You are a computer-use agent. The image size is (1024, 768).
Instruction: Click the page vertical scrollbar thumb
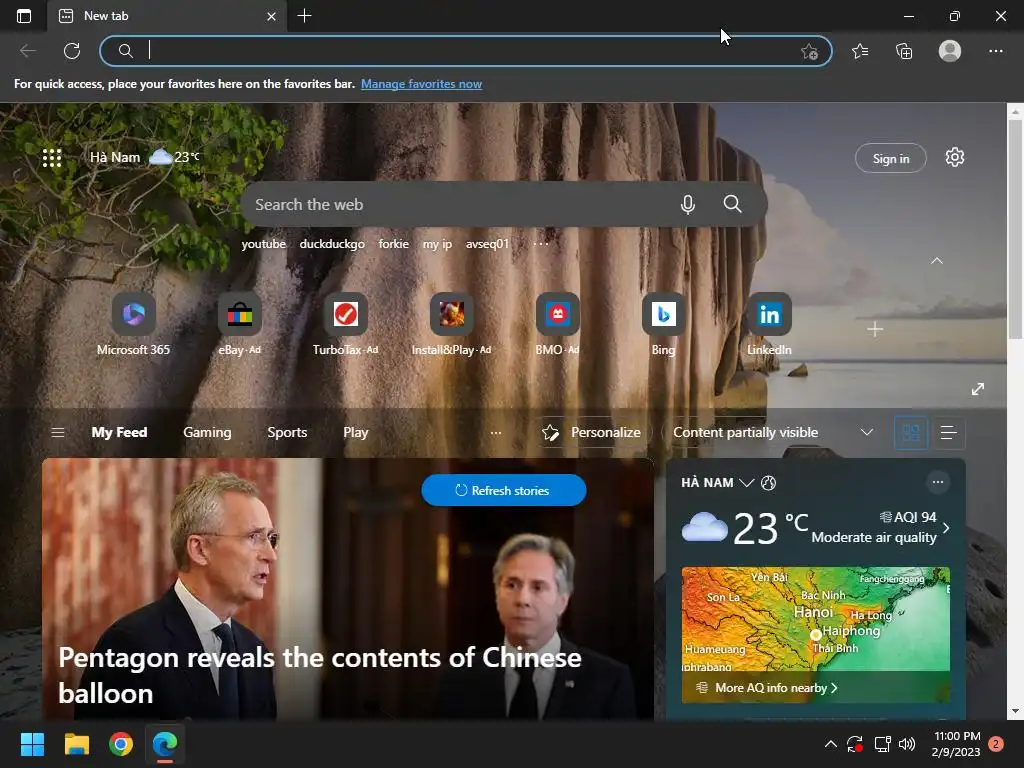[x=1015, y=229]
